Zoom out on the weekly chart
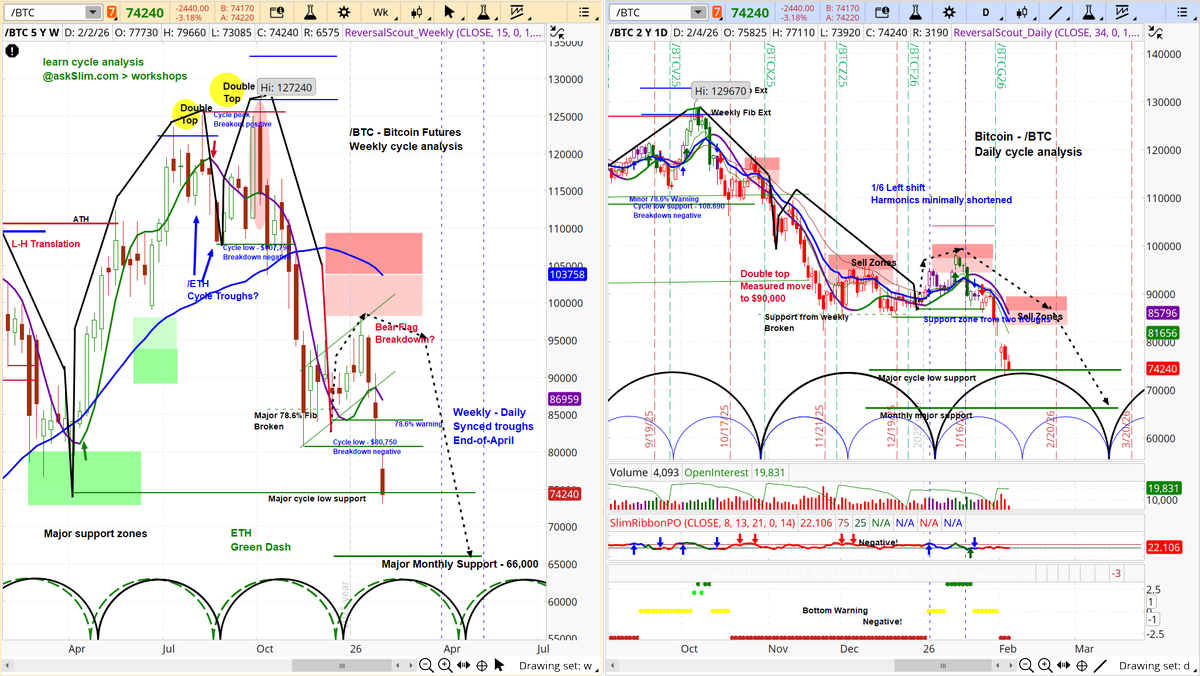Image resolution: width=1200 pixels, height=676 pixels. coord(427,665)
